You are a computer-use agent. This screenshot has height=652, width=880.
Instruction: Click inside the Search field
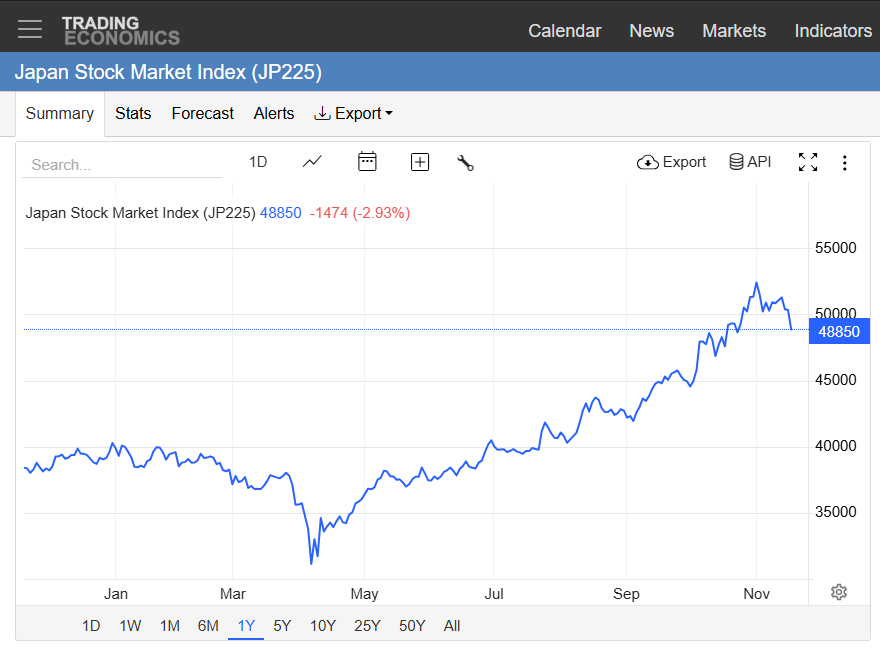[x=120, y=163]
